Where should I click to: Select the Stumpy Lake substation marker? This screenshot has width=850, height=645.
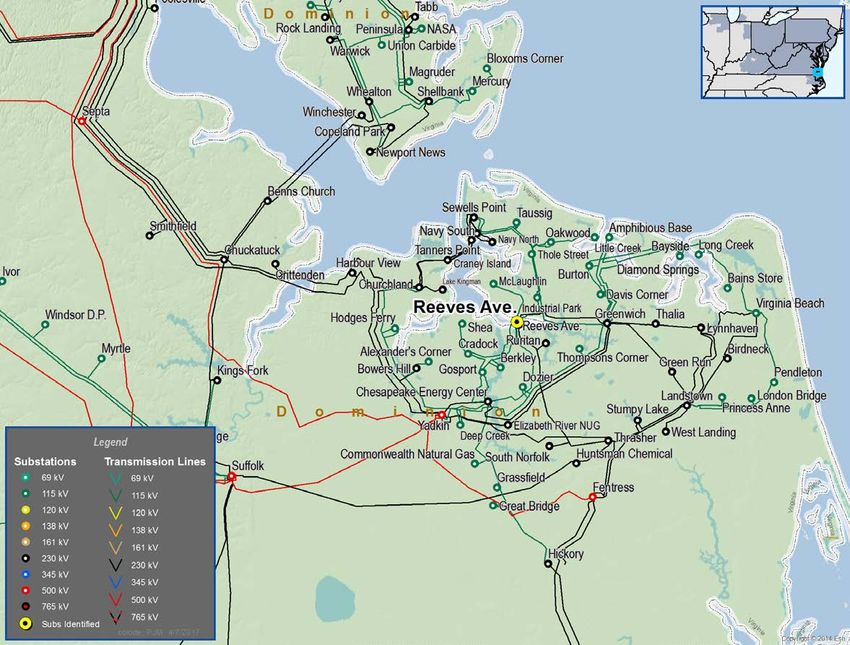click(x=638, y=420)
